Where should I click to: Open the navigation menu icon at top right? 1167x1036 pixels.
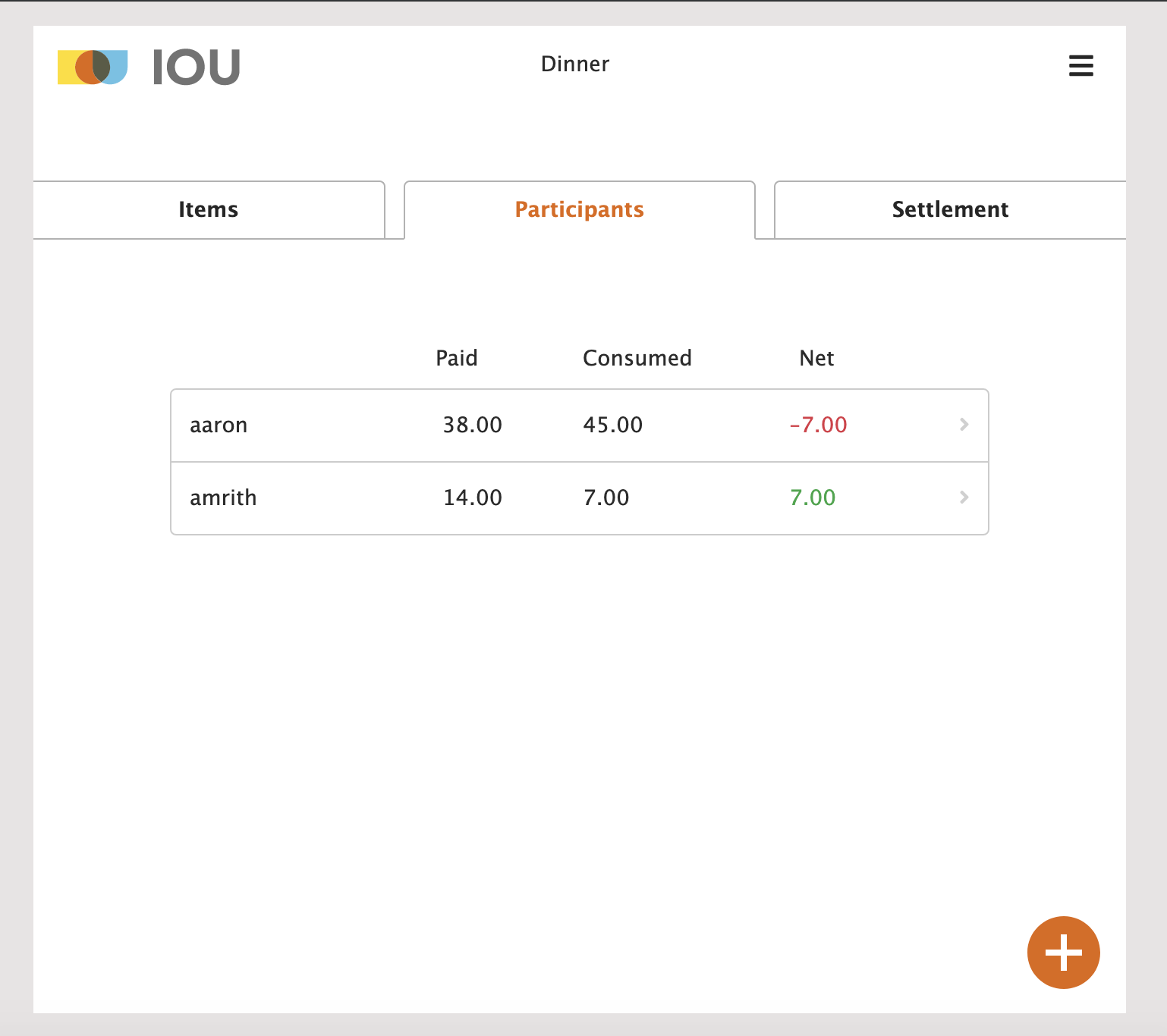[1080, 66]
